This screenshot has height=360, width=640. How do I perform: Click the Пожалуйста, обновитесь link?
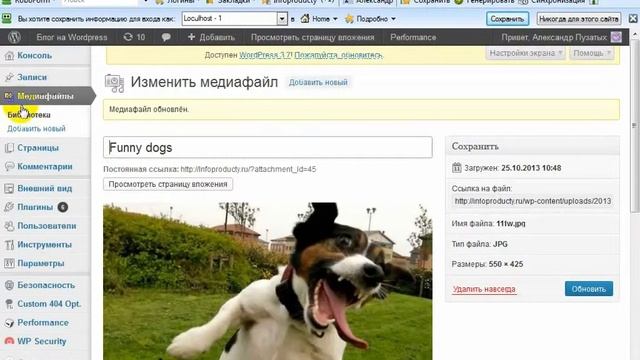pyautogui.click(x=338, y=55)
